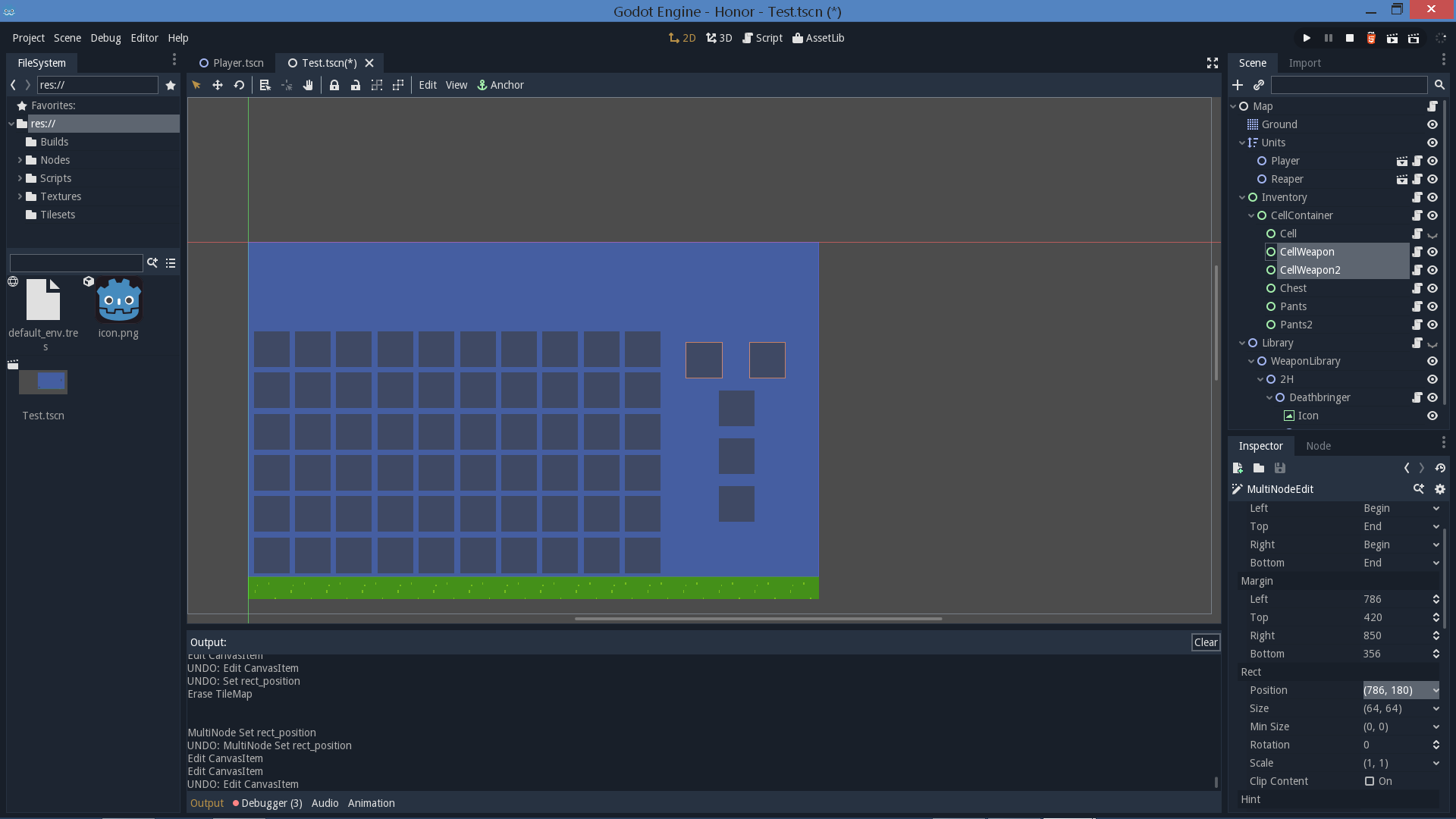Image resolution: width=1456 pixels, height=819 pixels.
Task: Lock the selected object in place
Action: click(334, 85)
